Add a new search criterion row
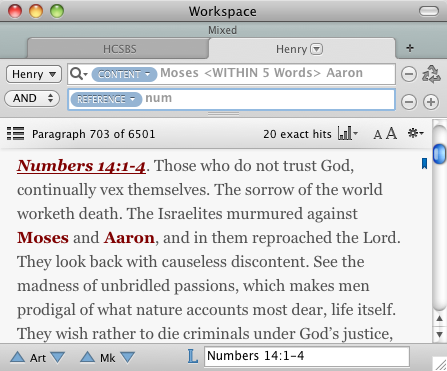The image size is (447, 371). 431,102
